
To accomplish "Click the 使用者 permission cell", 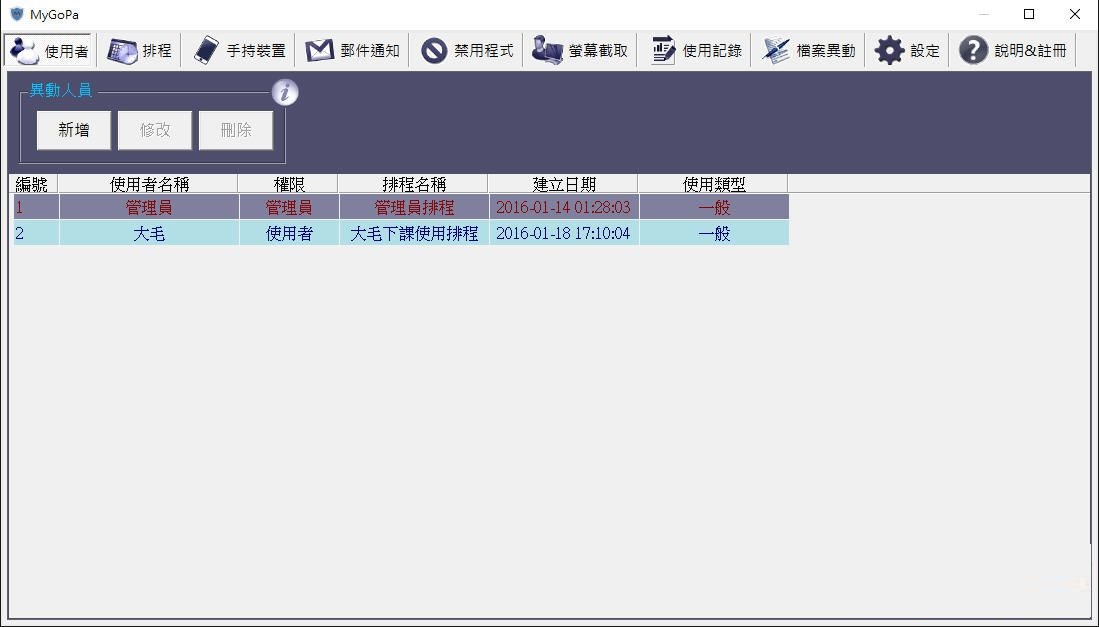I will (x=289, y=233).
